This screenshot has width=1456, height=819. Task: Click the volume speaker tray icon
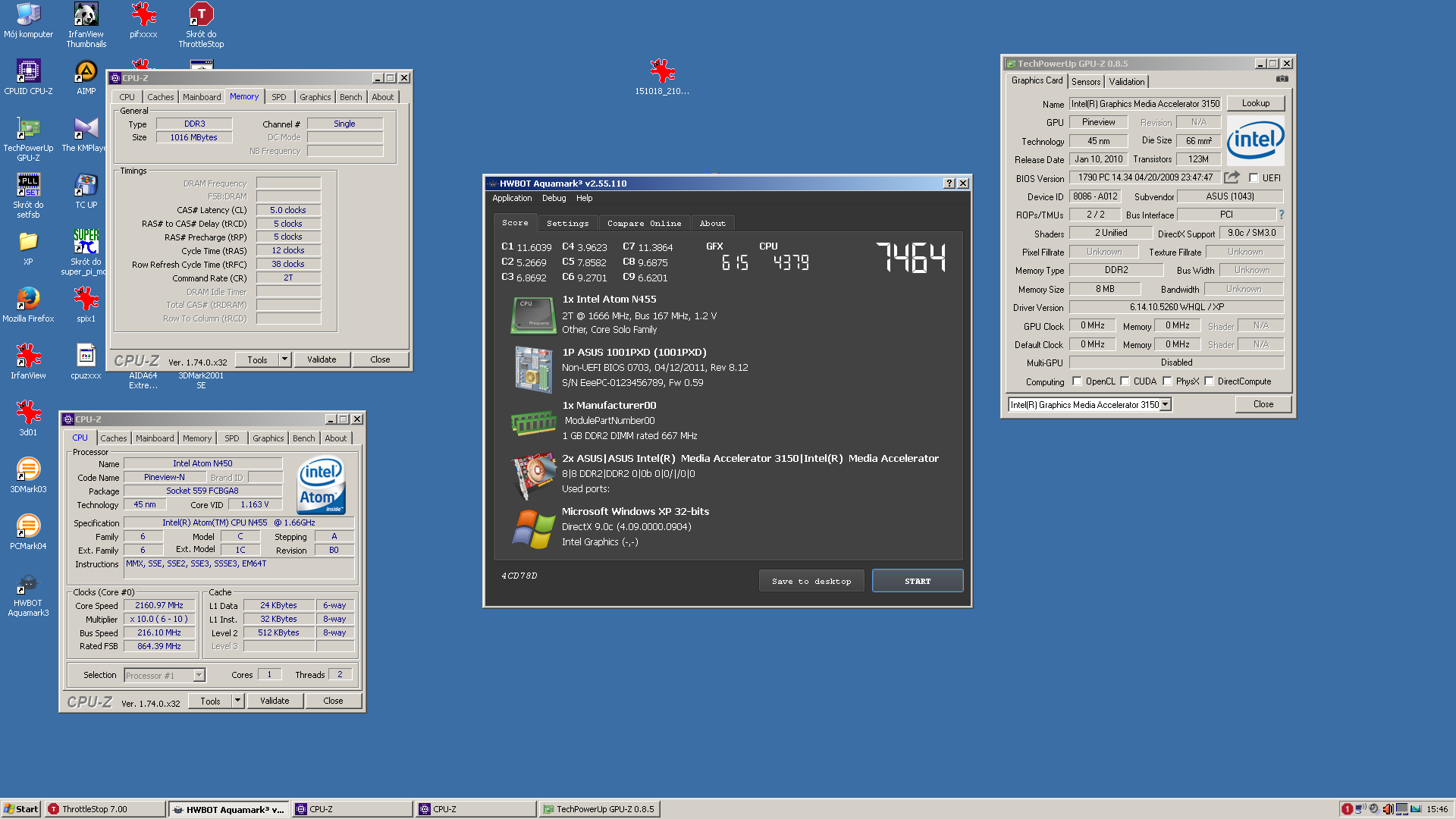(1388, 809)
